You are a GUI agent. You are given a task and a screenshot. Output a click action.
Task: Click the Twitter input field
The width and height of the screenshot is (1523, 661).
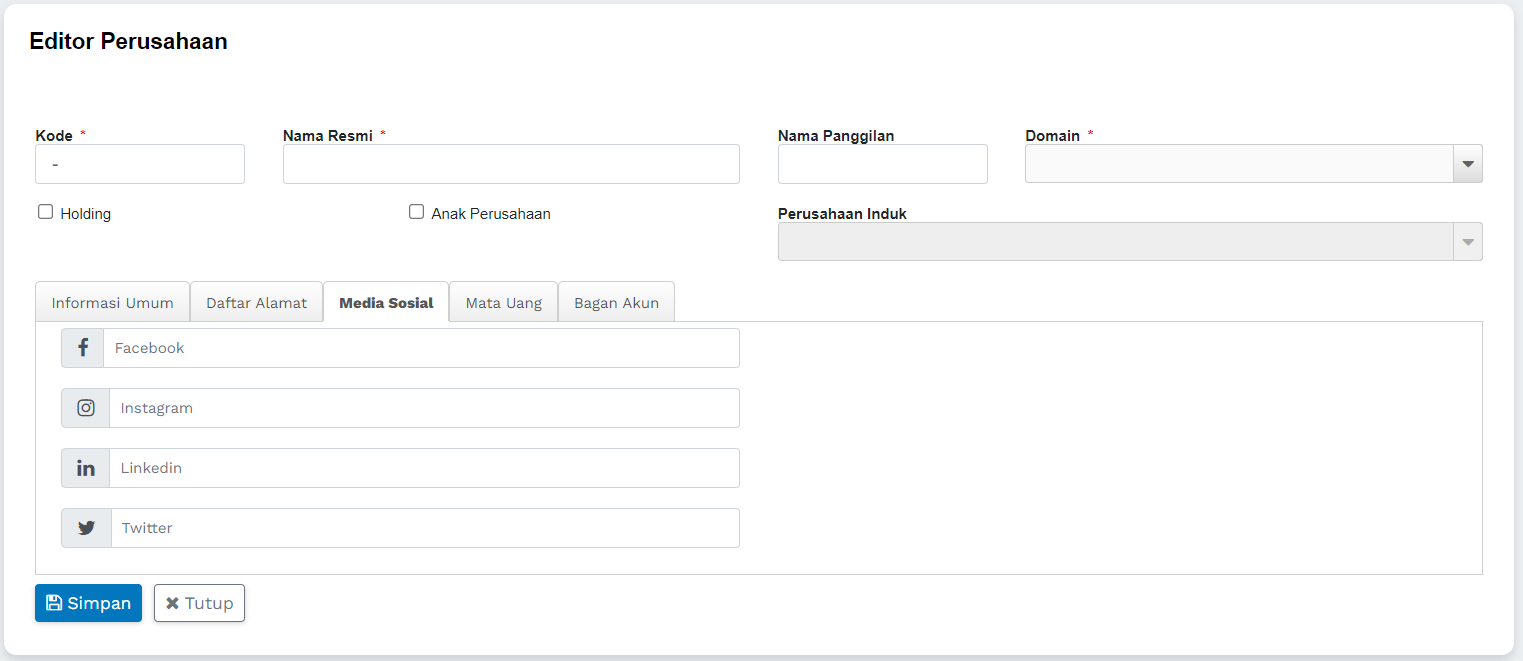[425, 528]
